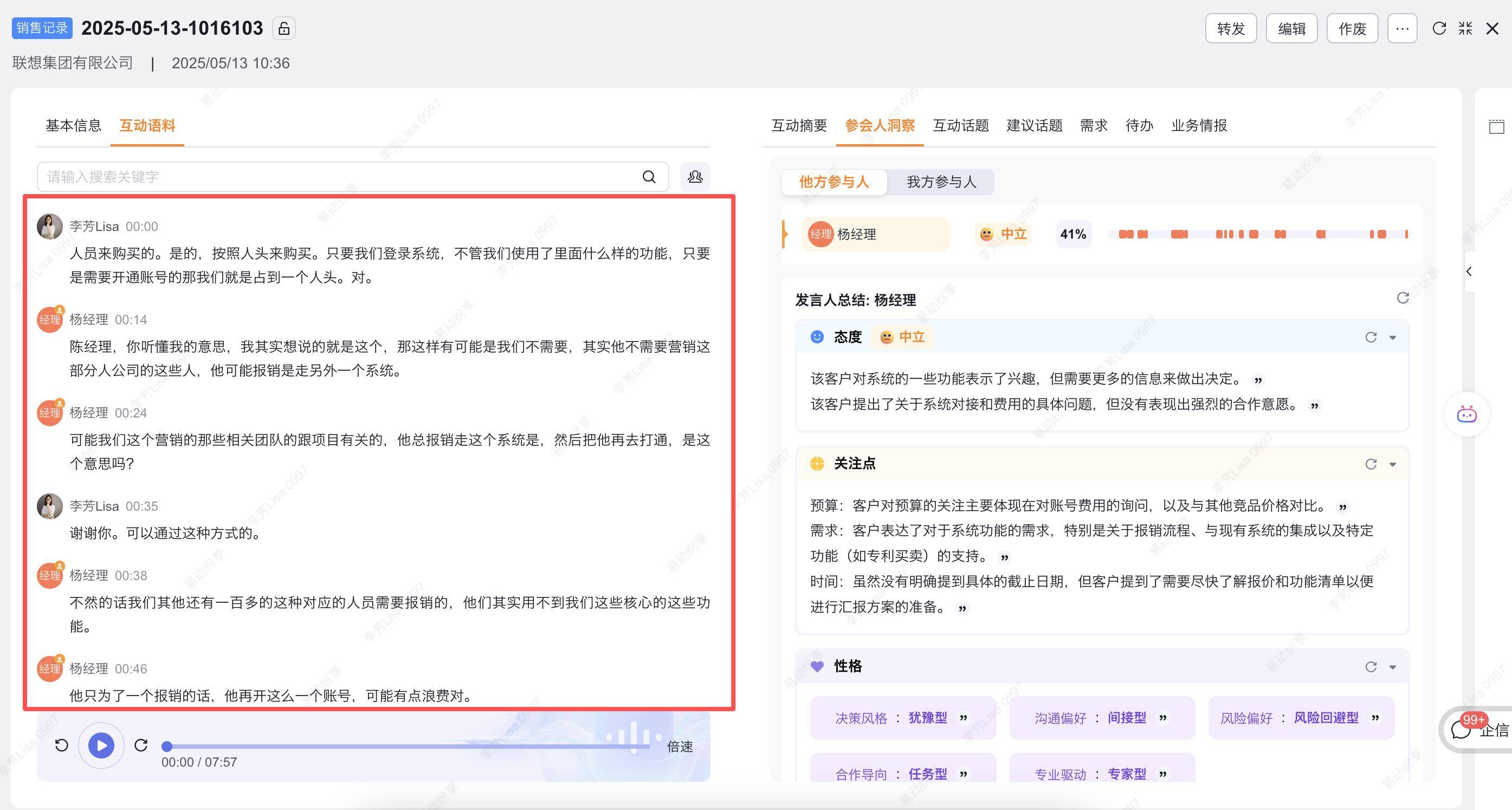Viewport: 1512px width, 810px height.
Task: Click the lock icon beside record title
Action: point(283,28)
